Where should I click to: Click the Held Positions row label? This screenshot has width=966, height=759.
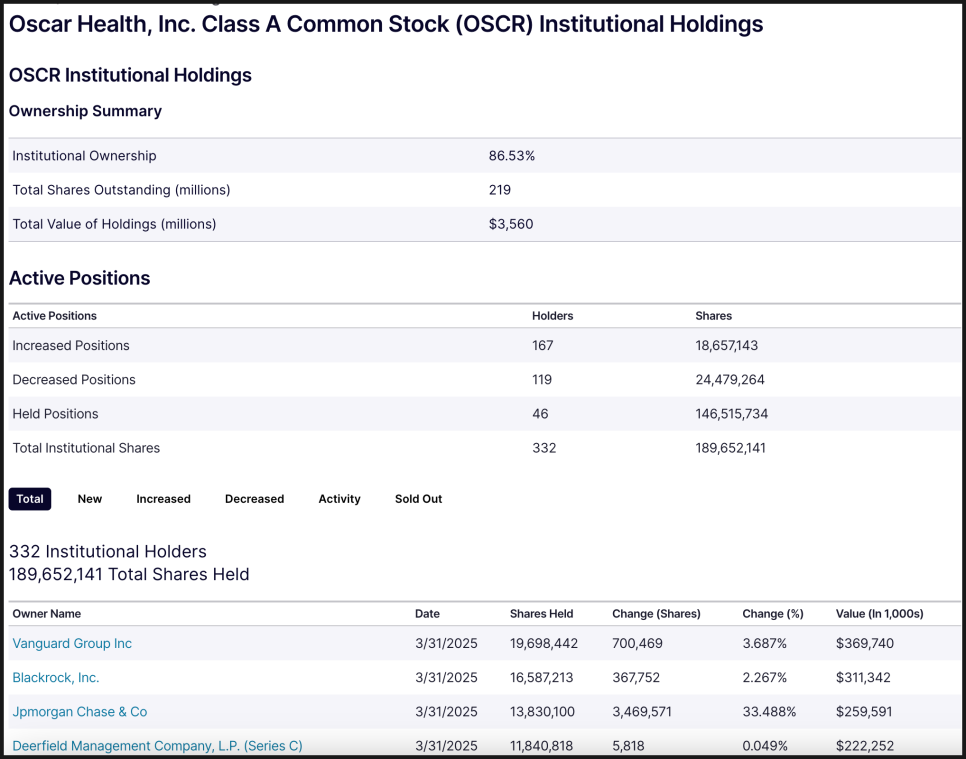click(55, 414)
